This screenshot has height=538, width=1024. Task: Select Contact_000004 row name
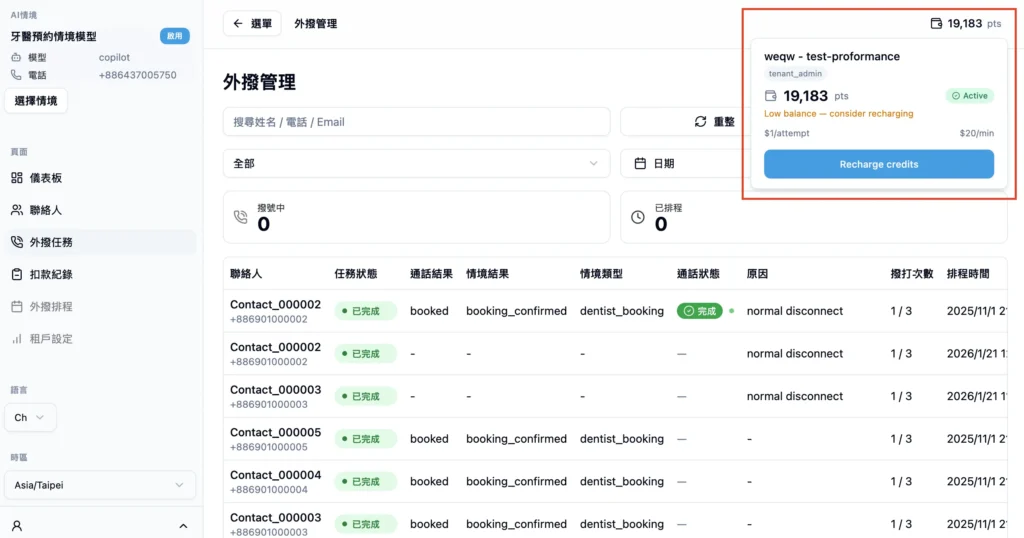276,475
